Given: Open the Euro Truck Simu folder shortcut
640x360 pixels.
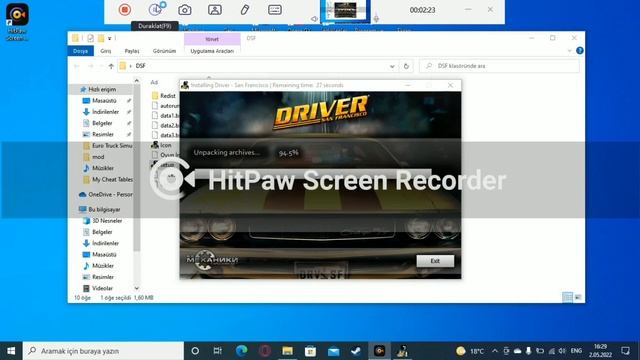Looking at the screenshot, I should (x=112, y=146).
